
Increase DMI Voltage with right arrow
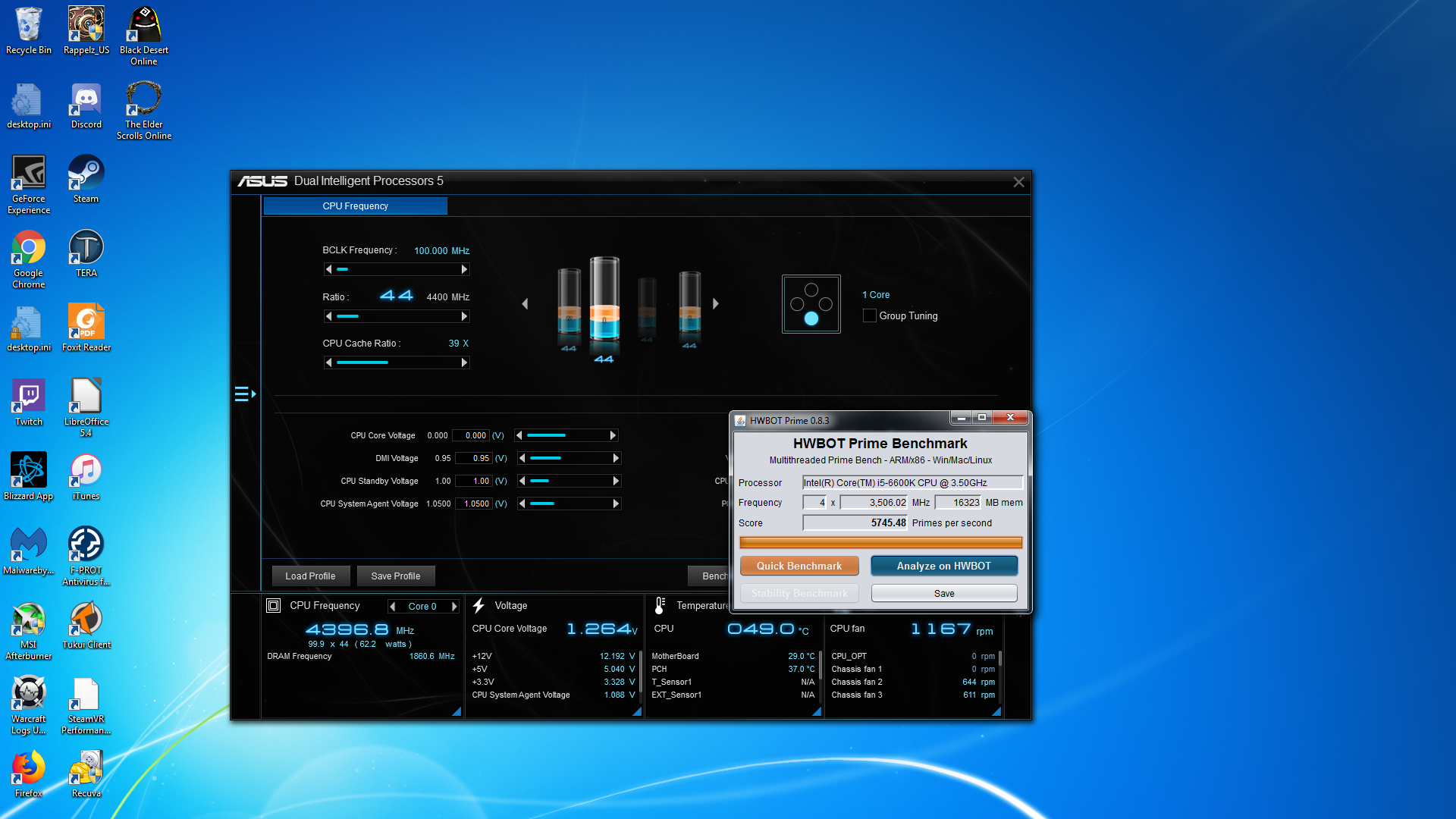pos(616,458)
